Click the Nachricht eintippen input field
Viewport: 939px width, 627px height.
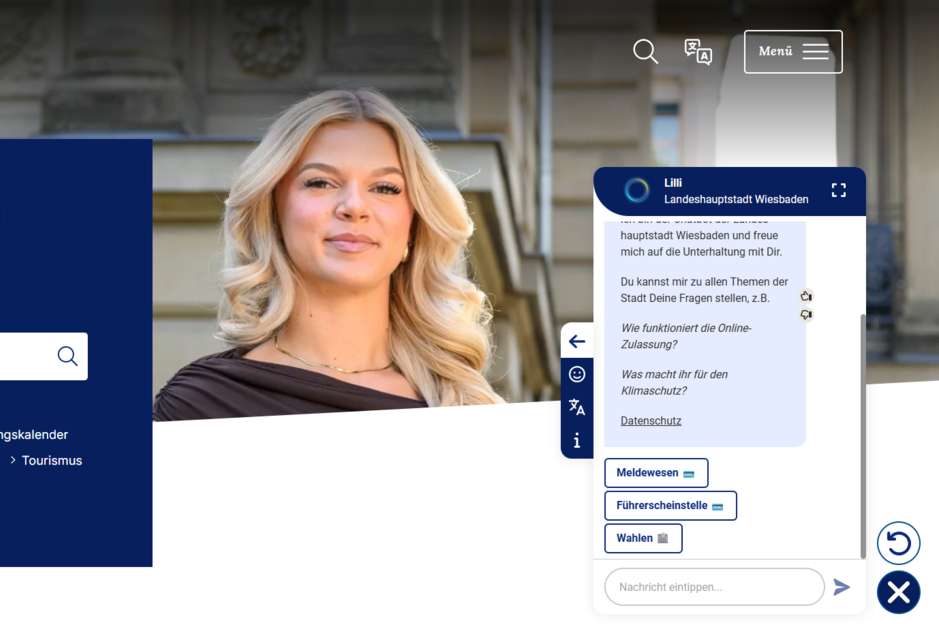(714, 587)
